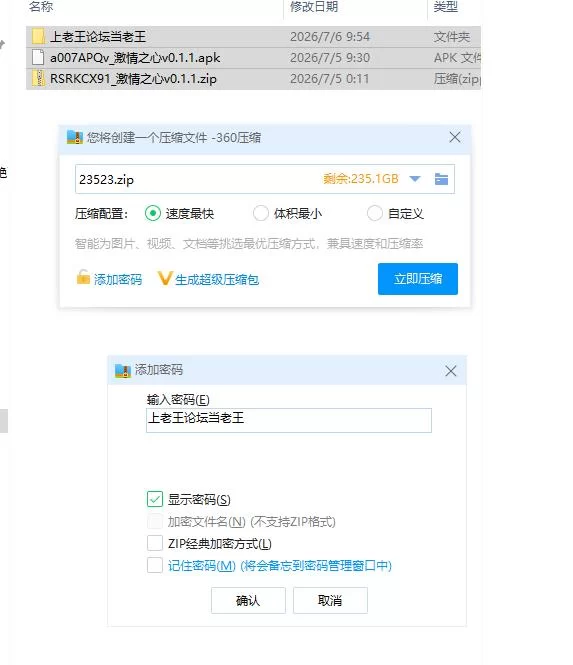Check the 记住密码(M) checkbox
Screen dimensions: 573x665
pyautogui.click(x=155, y=565)
